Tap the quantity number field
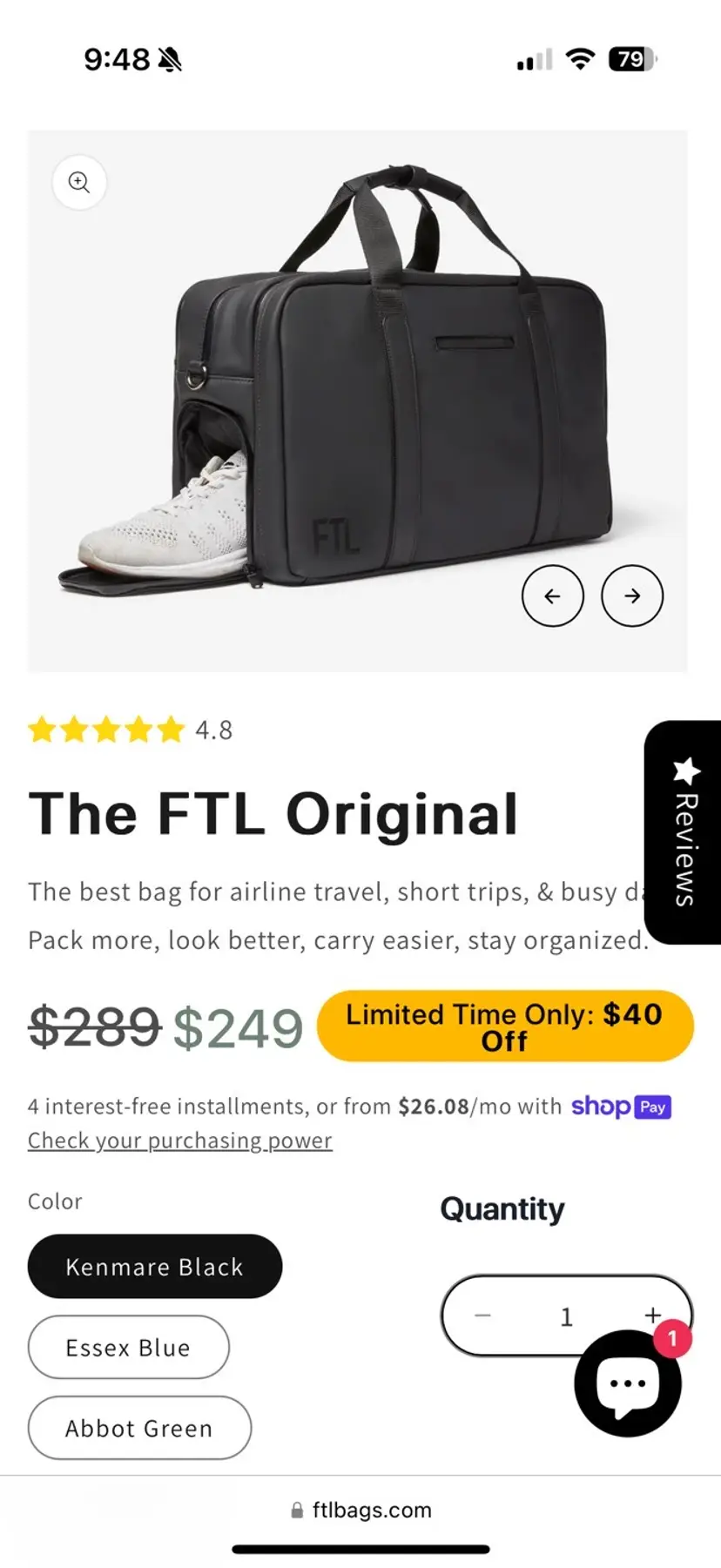 pos(566,1316)
